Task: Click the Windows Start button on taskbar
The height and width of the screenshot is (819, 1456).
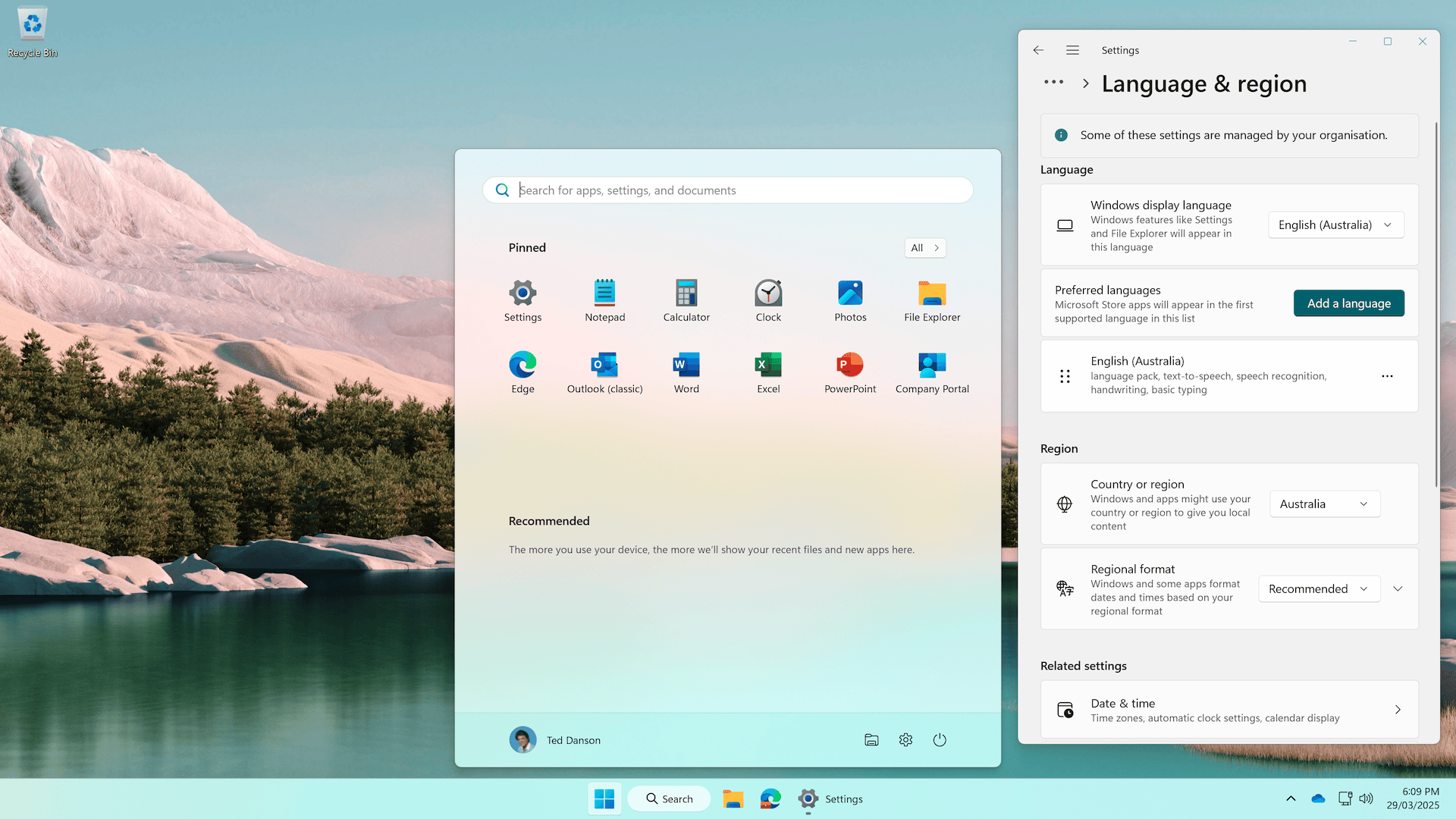Action: point(604,799)
